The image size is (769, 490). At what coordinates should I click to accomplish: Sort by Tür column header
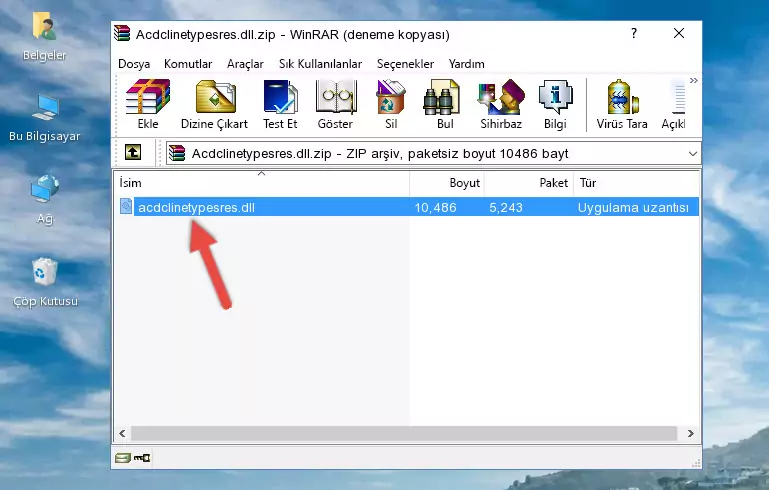[x=636, y=183]
